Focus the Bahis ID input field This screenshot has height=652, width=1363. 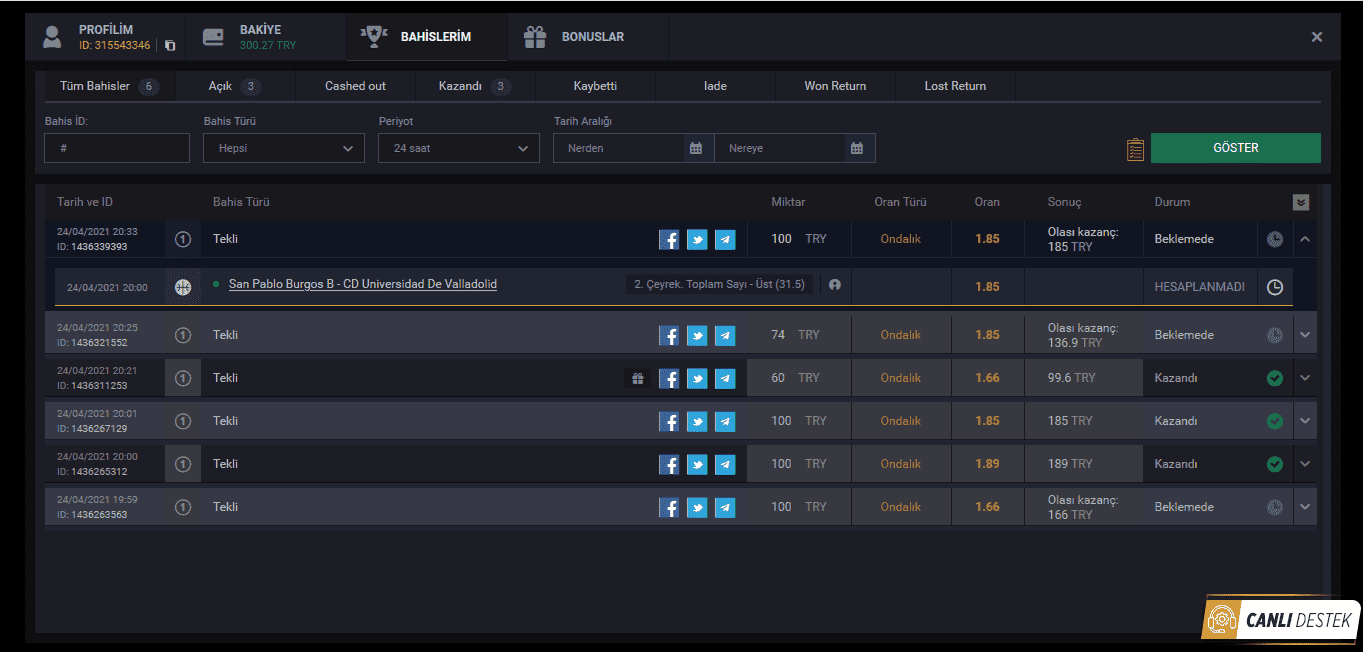(117, 148)
